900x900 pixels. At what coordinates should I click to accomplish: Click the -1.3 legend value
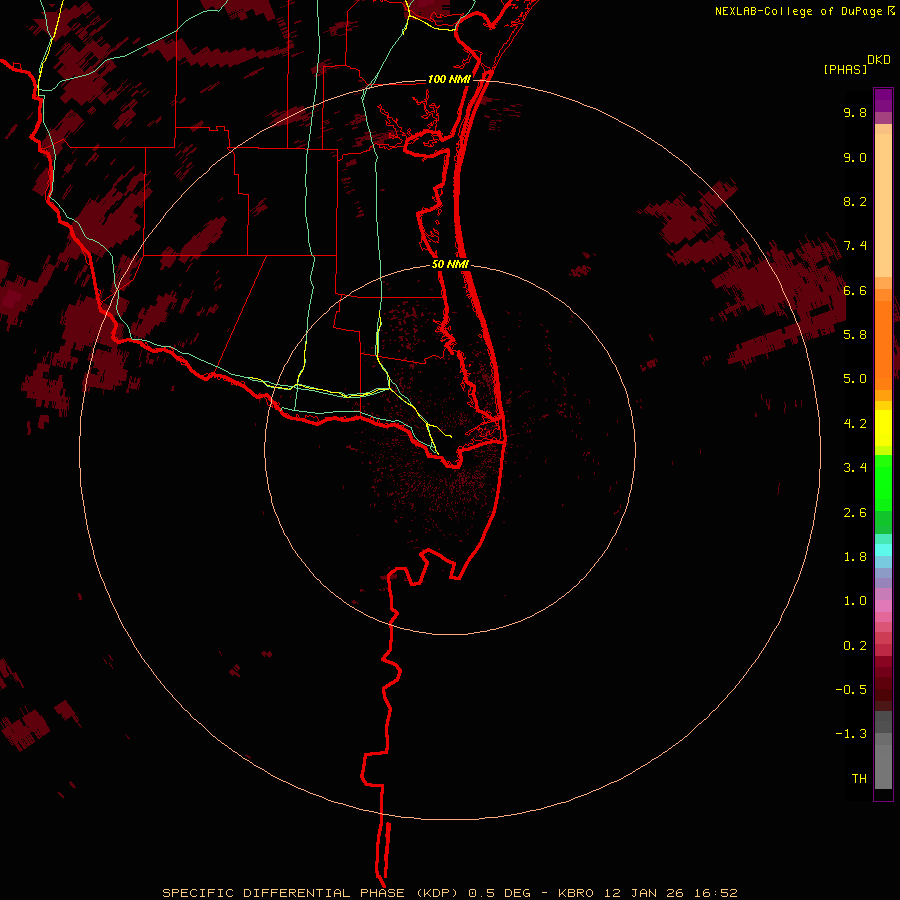(x=851, y=734)
